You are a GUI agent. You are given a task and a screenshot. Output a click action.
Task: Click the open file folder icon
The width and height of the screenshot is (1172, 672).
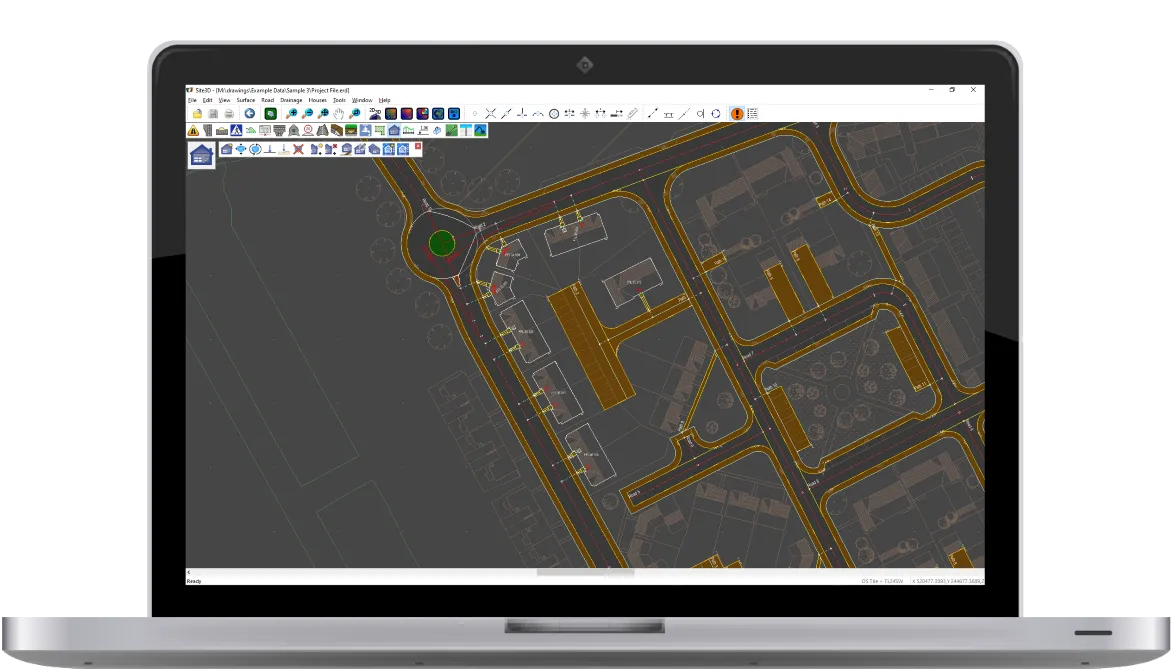(197, 114)
